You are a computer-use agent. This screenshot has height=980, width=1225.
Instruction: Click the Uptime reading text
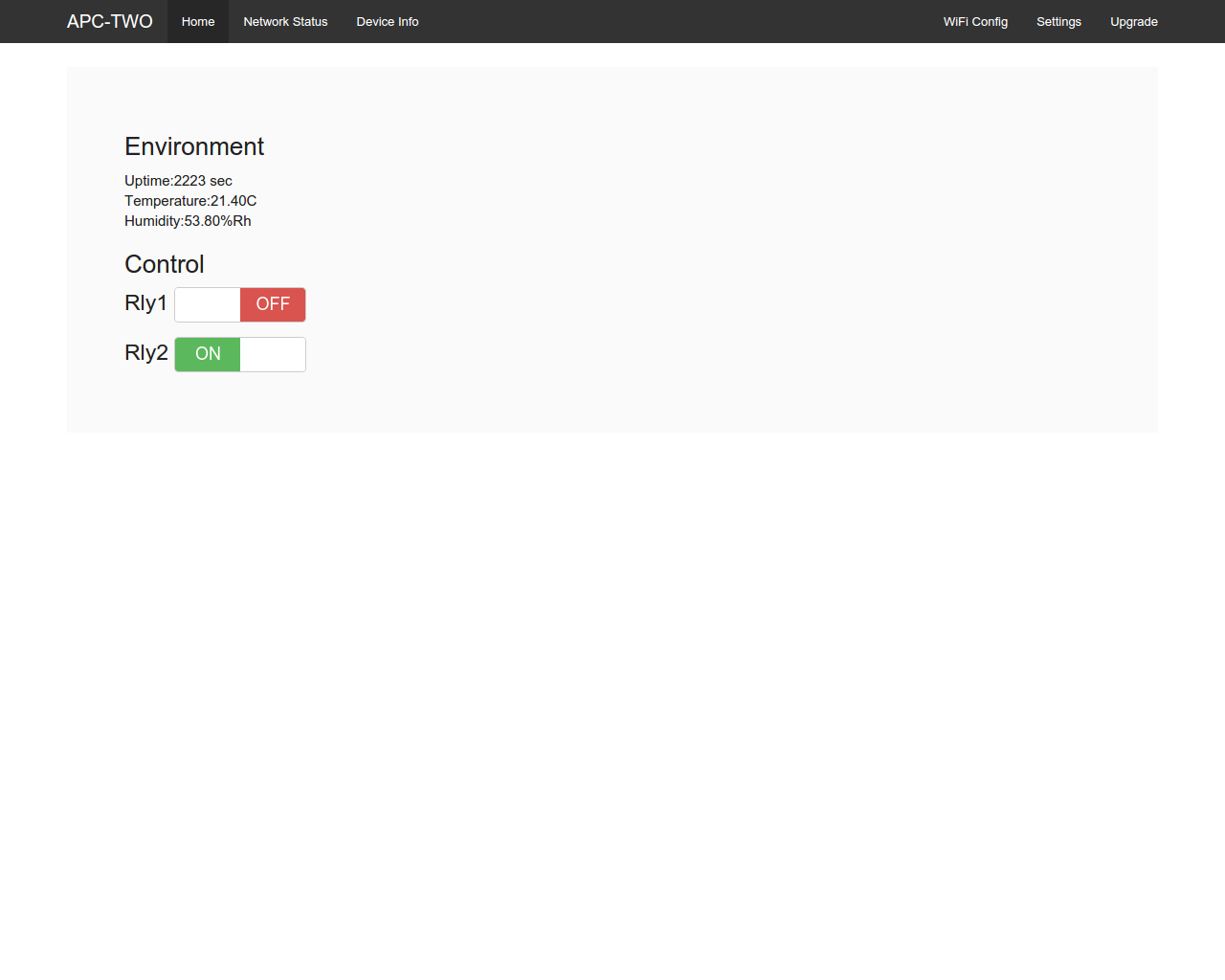(178, 181)
